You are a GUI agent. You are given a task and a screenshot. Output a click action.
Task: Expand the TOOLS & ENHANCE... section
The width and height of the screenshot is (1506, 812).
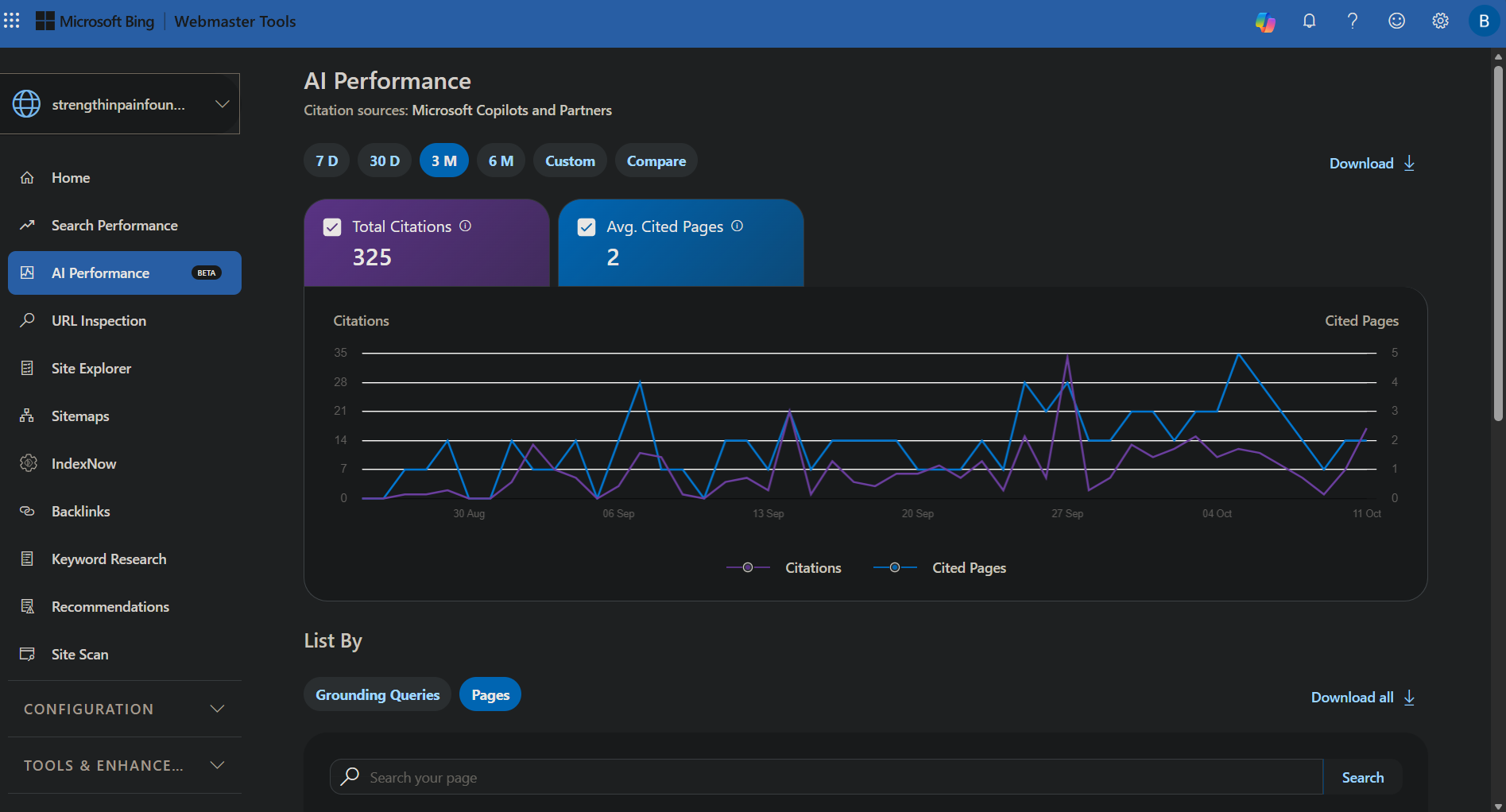click(x=124, y=765)
